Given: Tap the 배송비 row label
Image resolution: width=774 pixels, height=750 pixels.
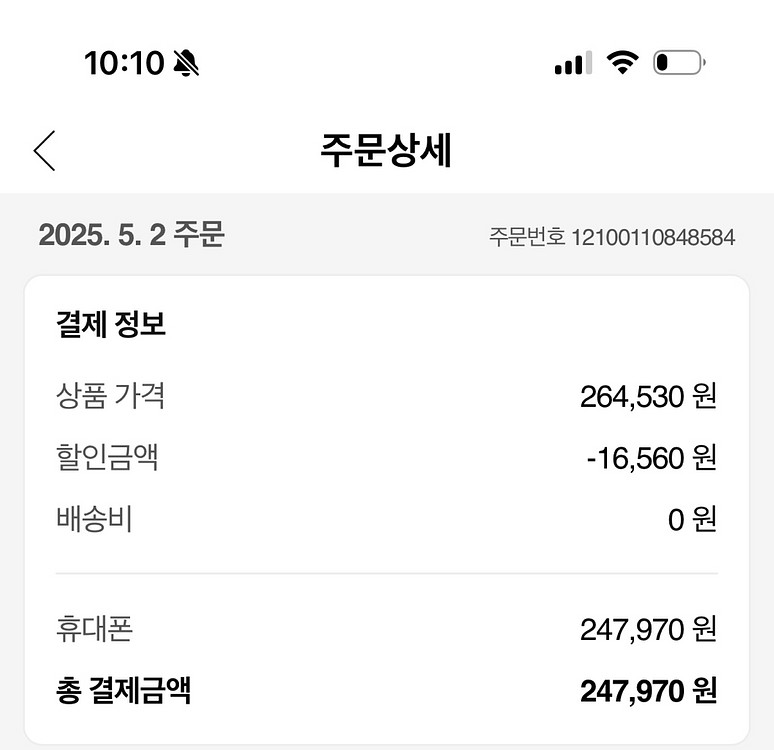Looking at the screenshot, I should (94, 520).
